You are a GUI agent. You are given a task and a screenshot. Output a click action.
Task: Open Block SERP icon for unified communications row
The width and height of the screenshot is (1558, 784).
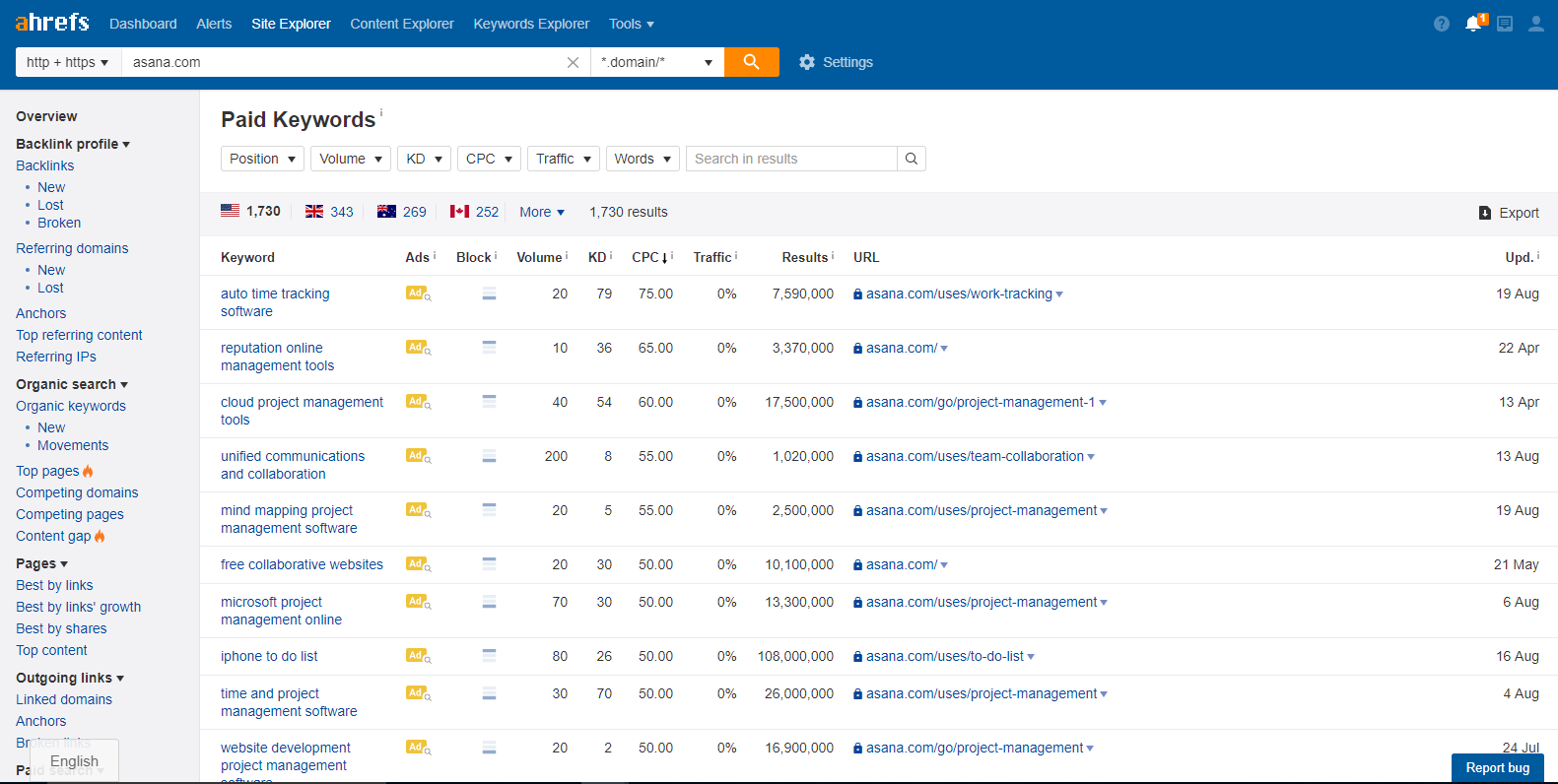point(489,456)
